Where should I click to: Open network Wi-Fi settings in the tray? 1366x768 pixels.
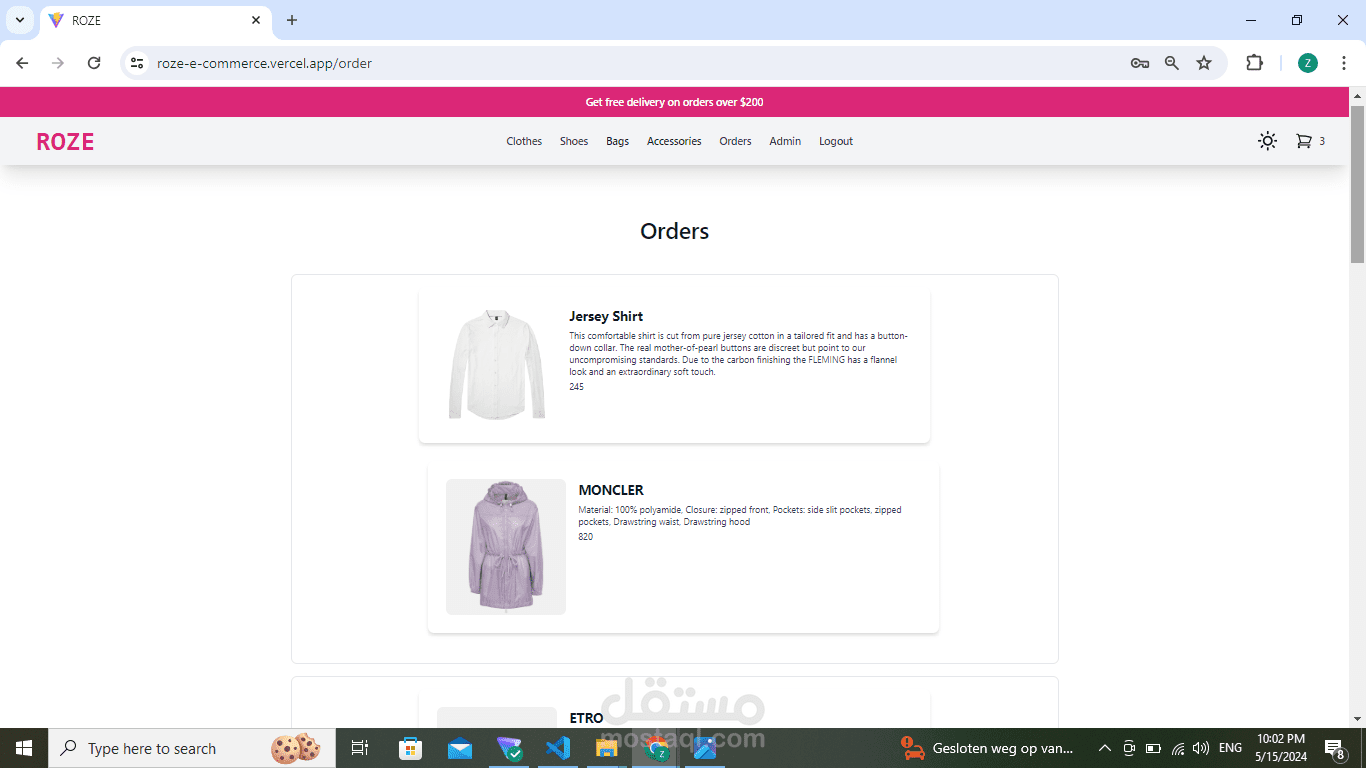(x=1177, y=748)
